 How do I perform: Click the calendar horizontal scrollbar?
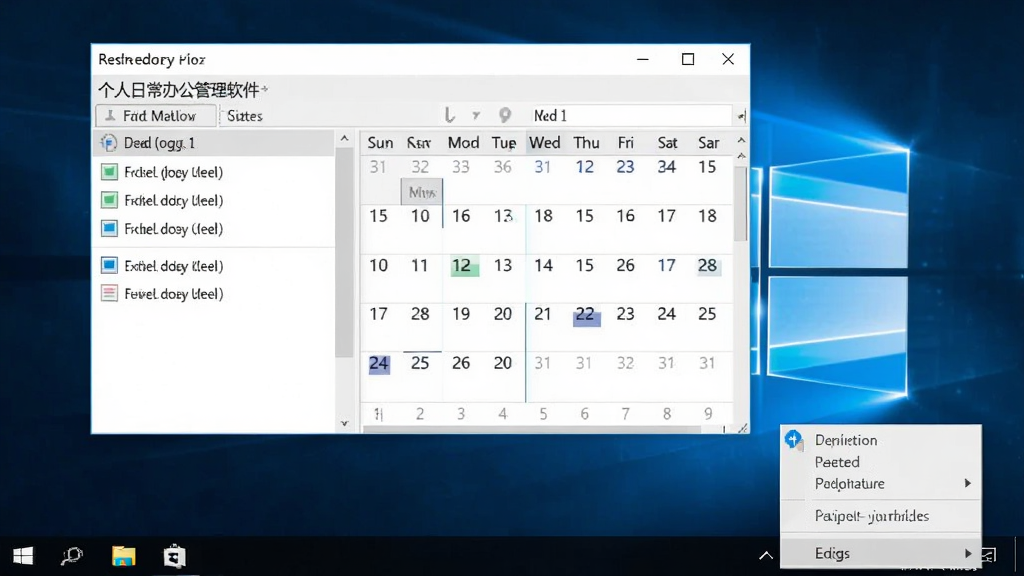coord(532,430)
